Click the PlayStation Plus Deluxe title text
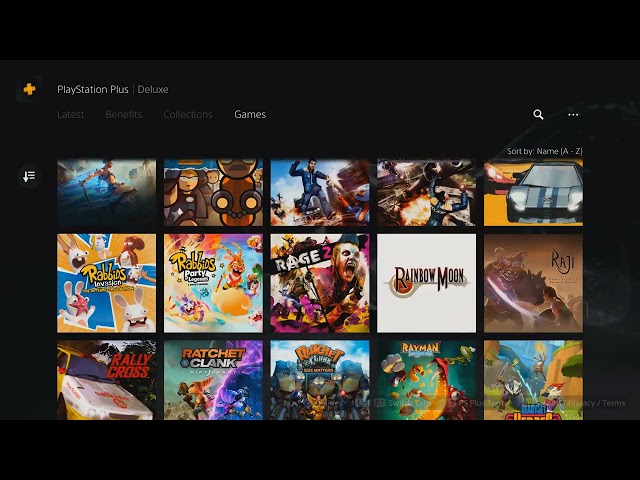 [x=113, y=89]
